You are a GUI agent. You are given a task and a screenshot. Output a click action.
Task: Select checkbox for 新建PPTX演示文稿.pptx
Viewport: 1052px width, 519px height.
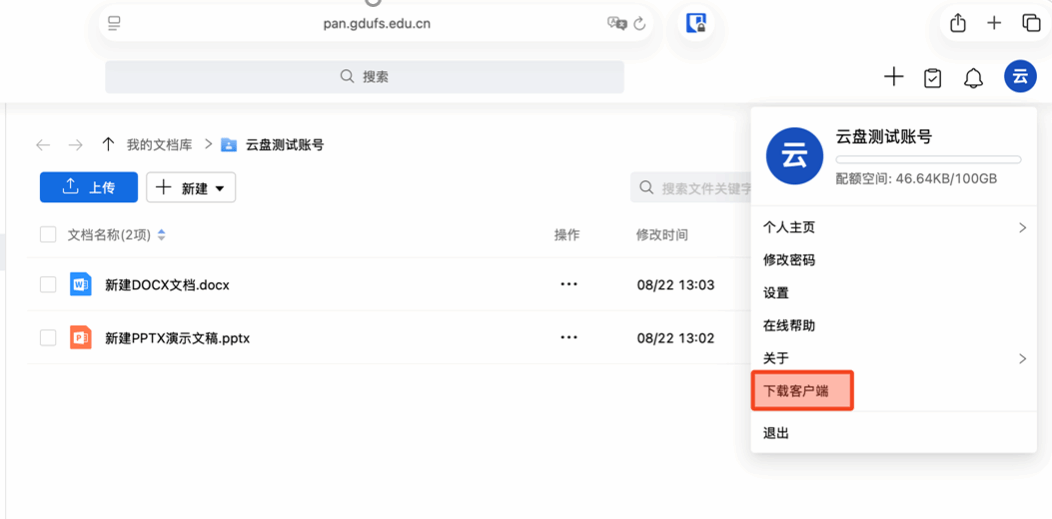48,338
